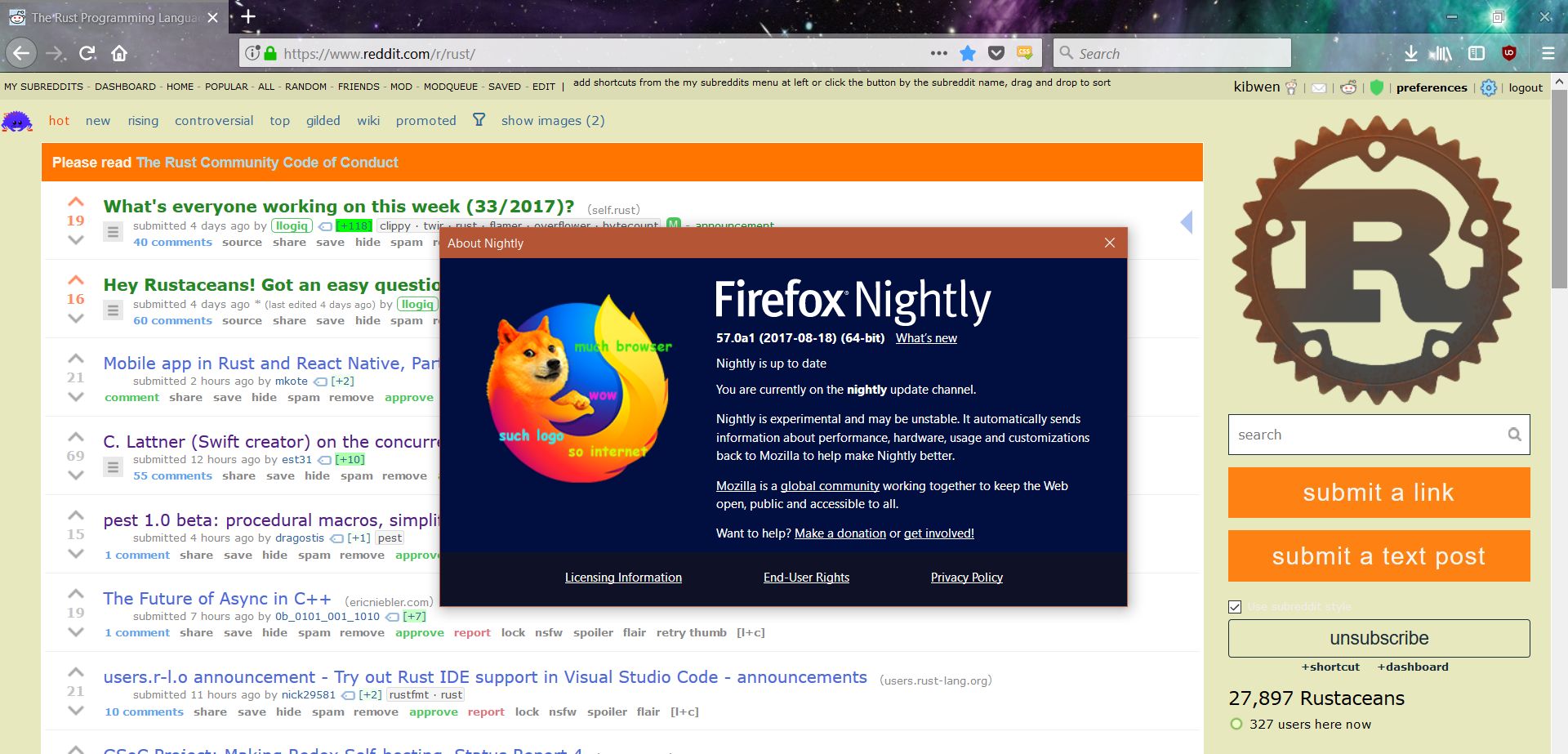Open the Firefox hamburger menu

(x=1548, y=52)
